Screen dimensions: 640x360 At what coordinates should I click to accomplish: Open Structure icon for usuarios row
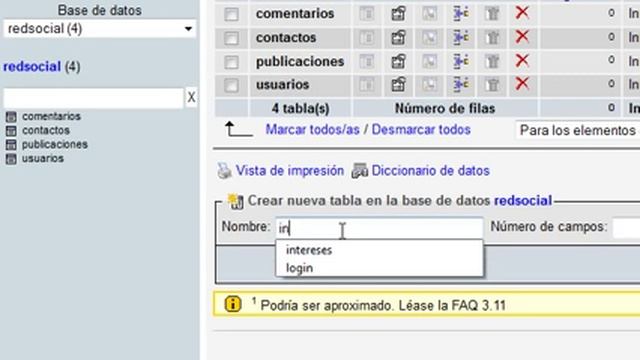click(x=398, y=85)
